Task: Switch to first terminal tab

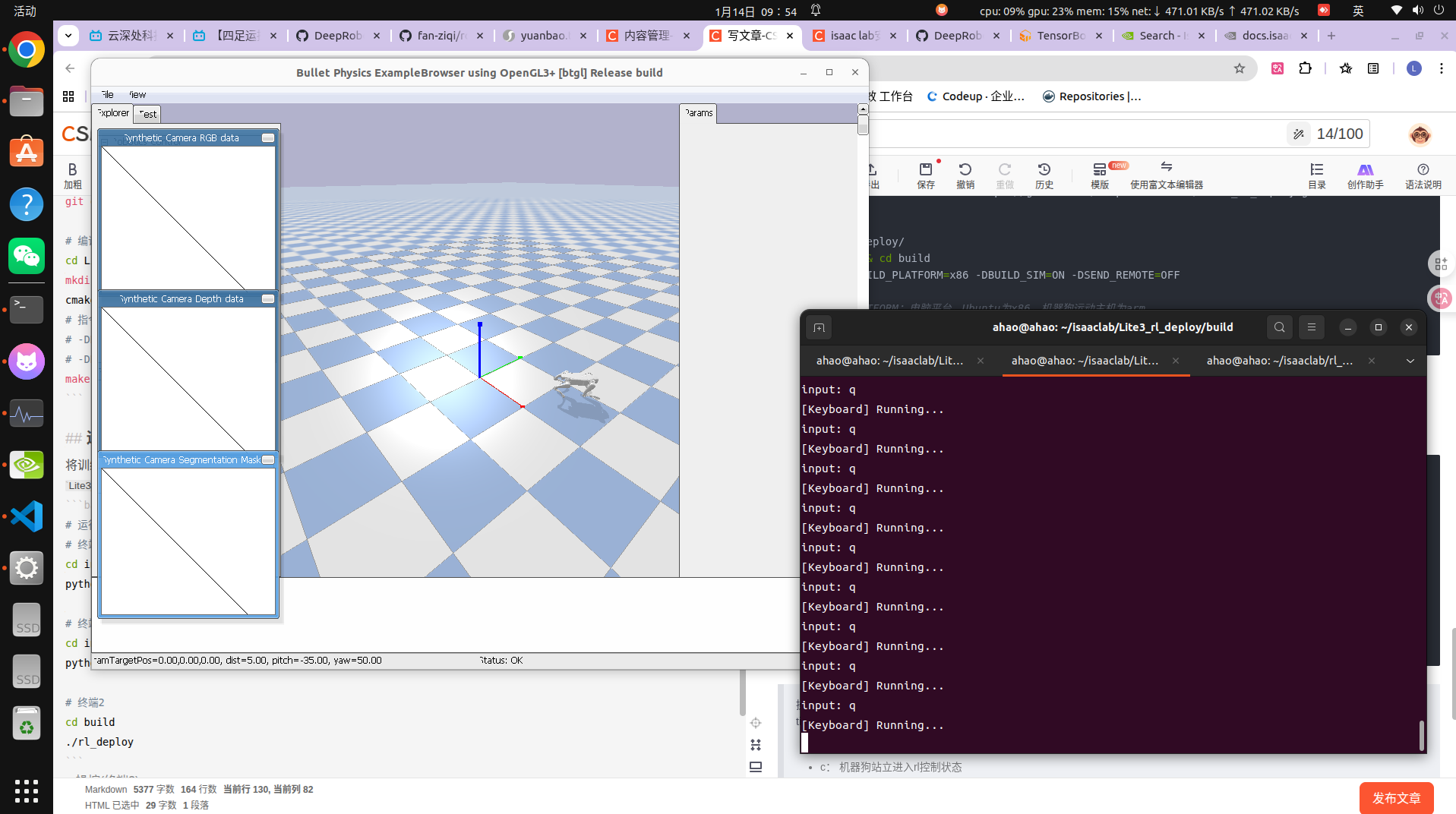Action: click(x=889, y=361)
